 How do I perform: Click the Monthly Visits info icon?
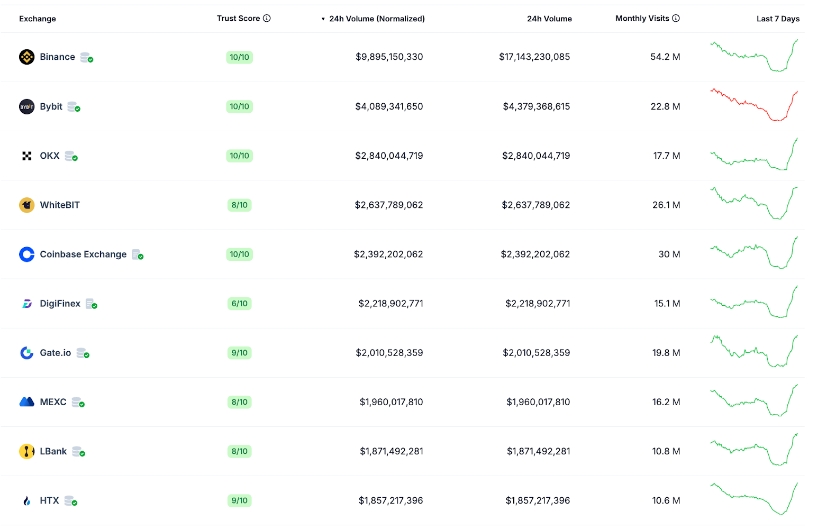coord(677,18)
